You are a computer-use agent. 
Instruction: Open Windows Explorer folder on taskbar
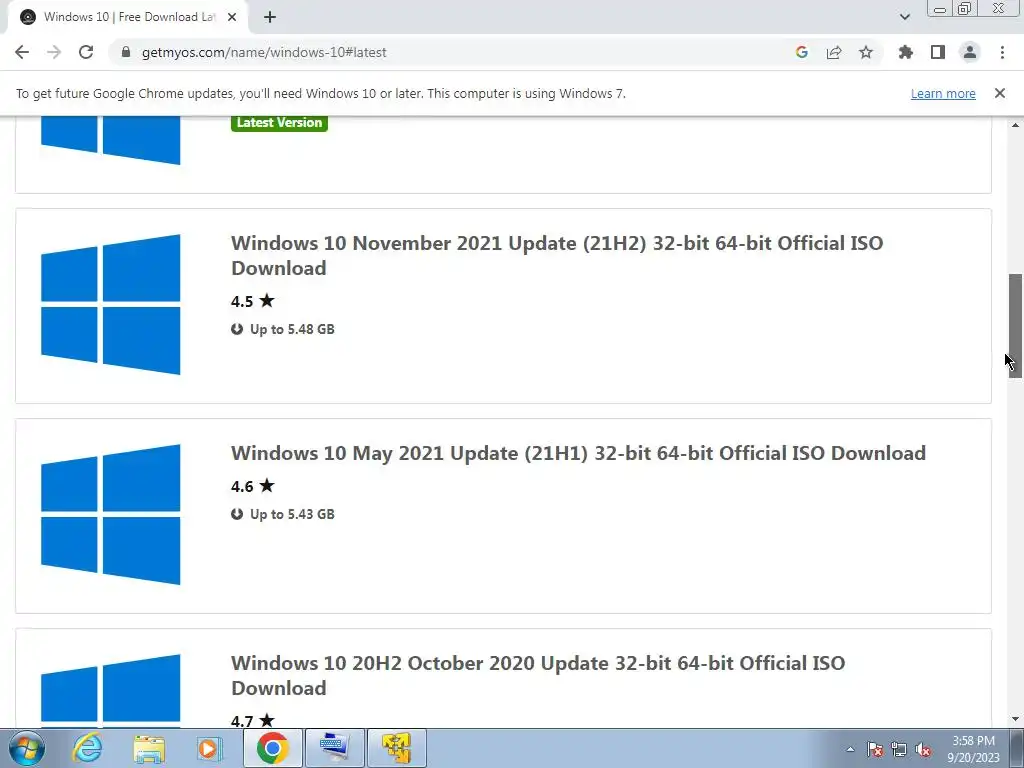149,748
